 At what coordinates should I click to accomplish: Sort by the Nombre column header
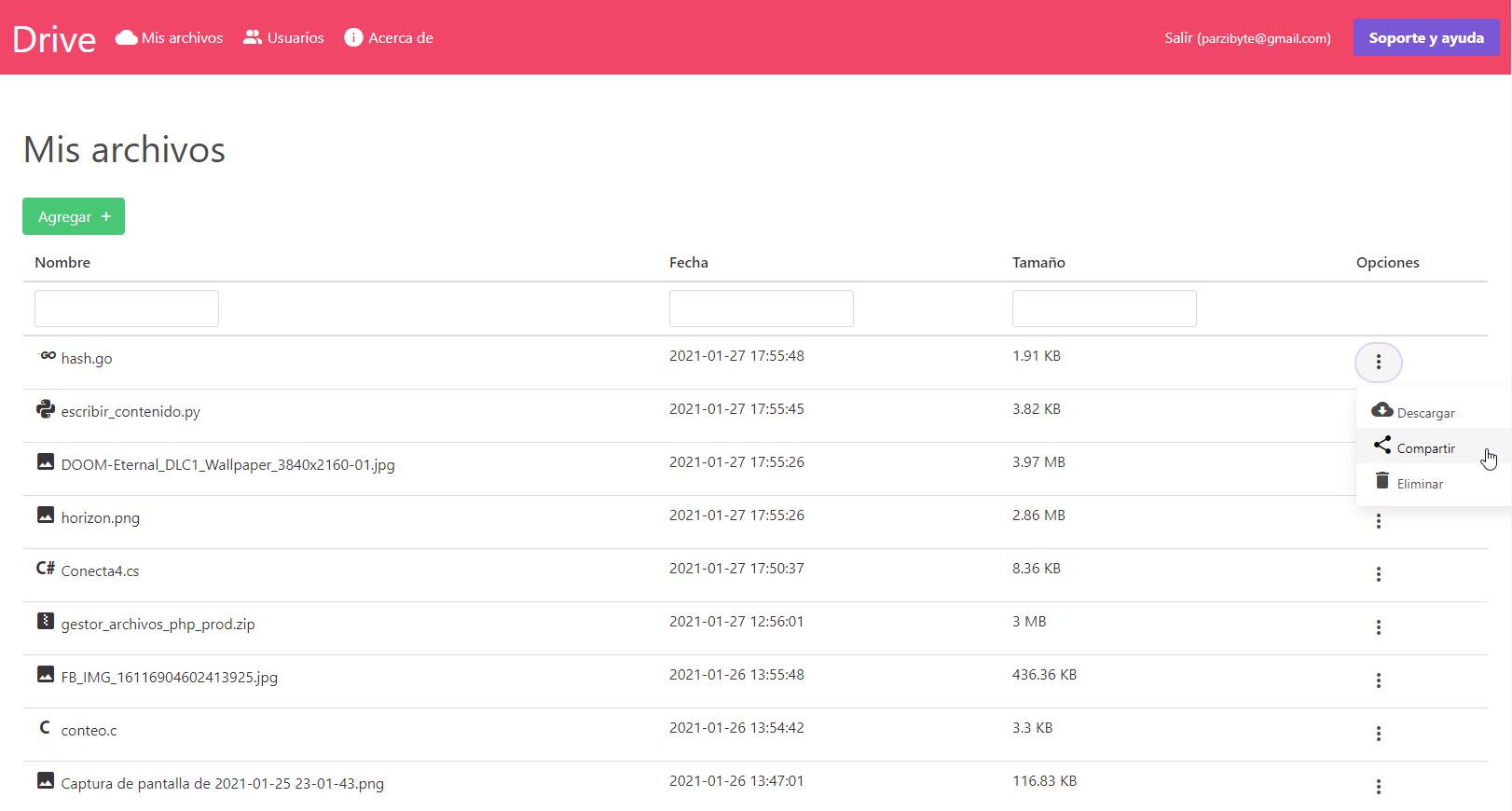(x=62, y=262)
